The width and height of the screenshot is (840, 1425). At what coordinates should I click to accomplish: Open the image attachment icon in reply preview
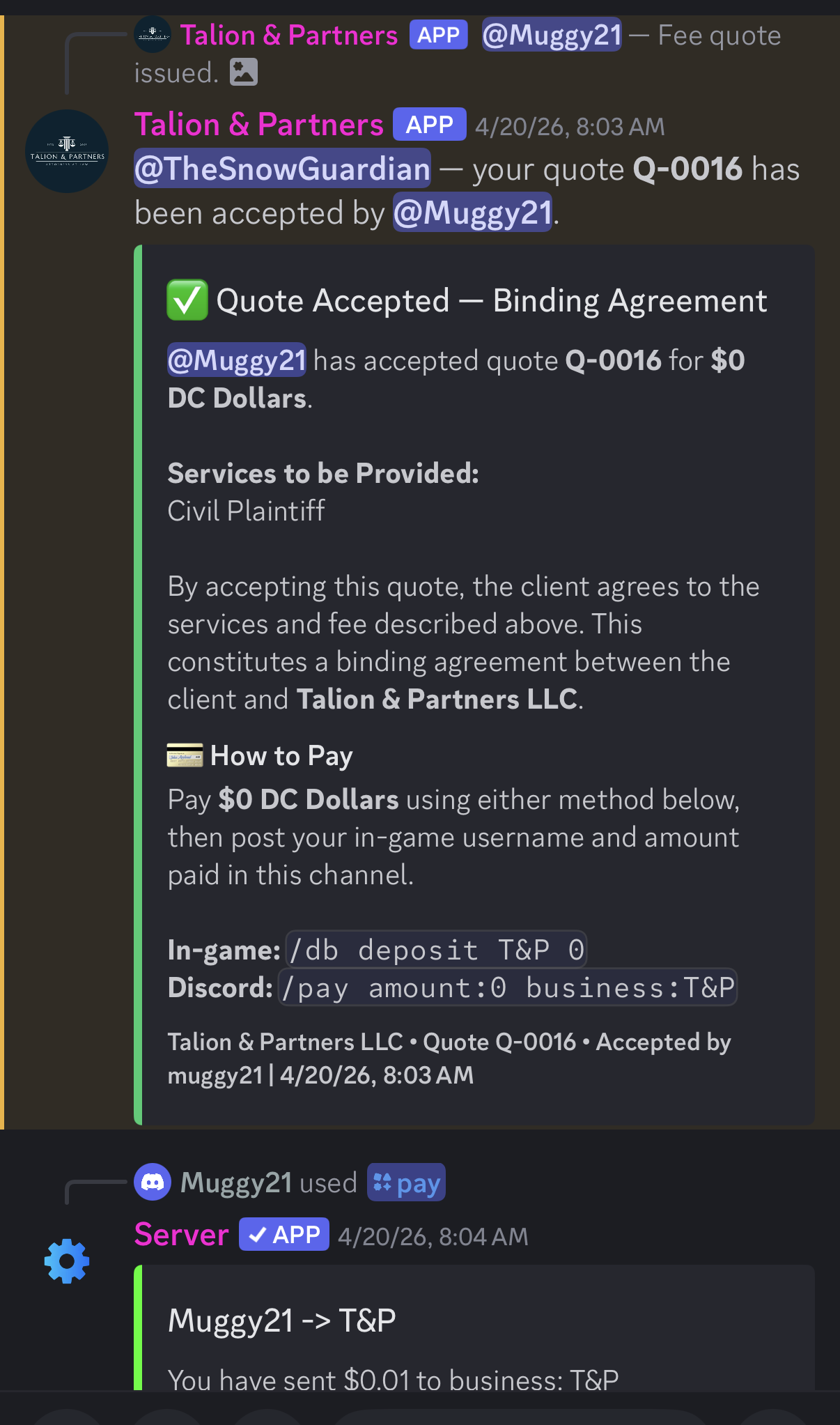[x=244, y=72]
